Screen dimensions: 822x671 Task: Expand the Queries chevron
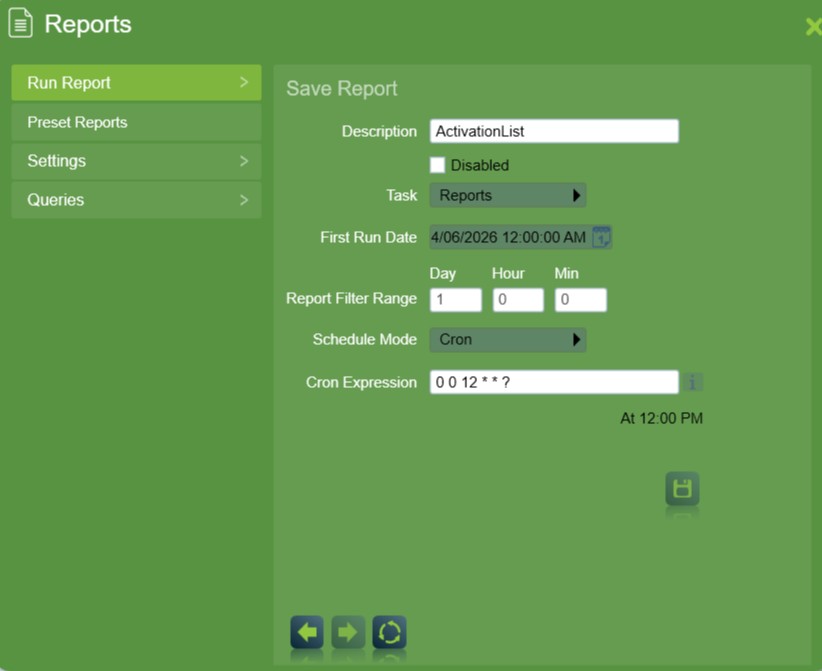[244, 200]
